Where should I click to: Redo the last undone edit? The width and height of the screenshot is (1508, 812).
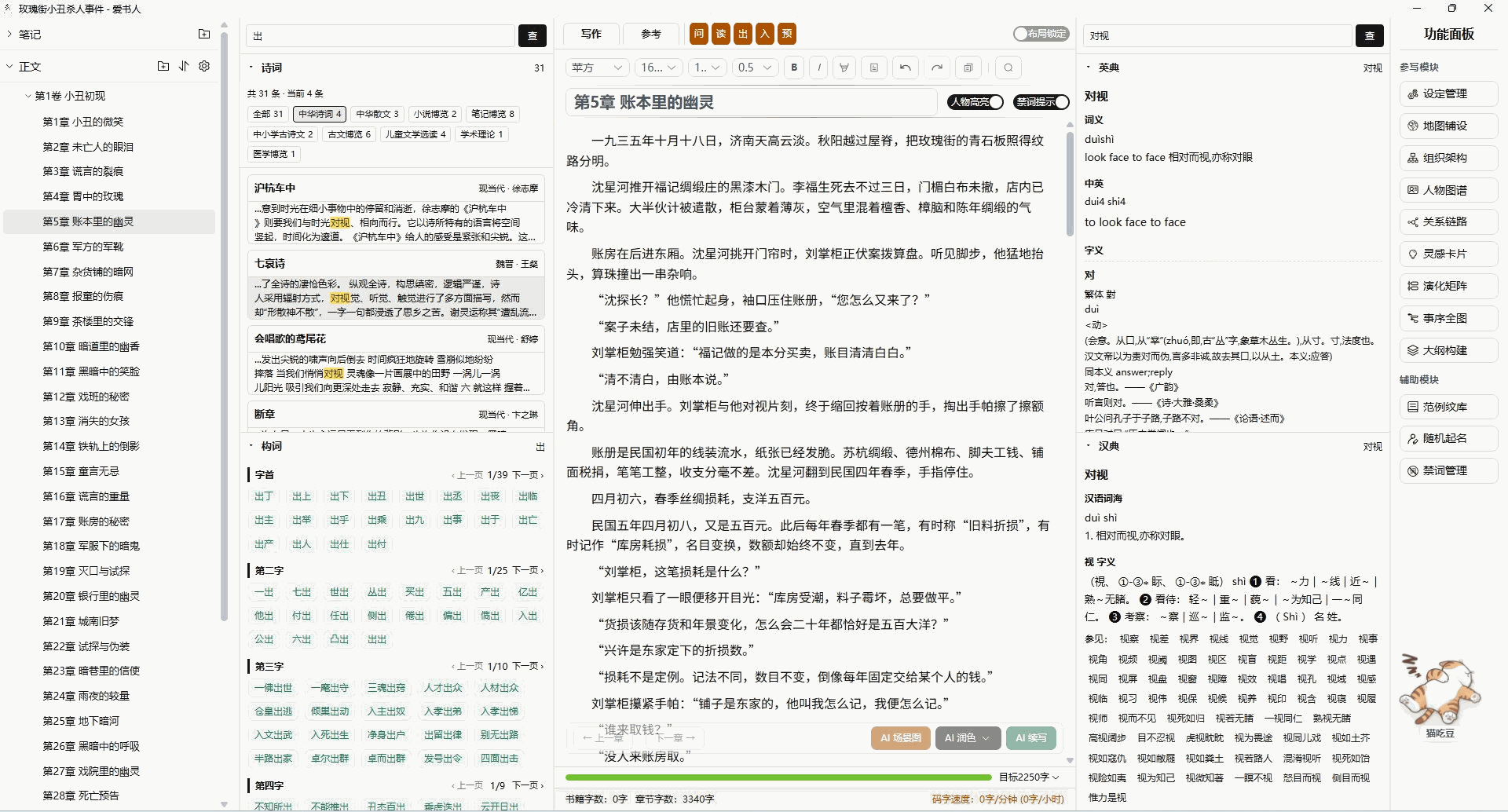point(936,68)
